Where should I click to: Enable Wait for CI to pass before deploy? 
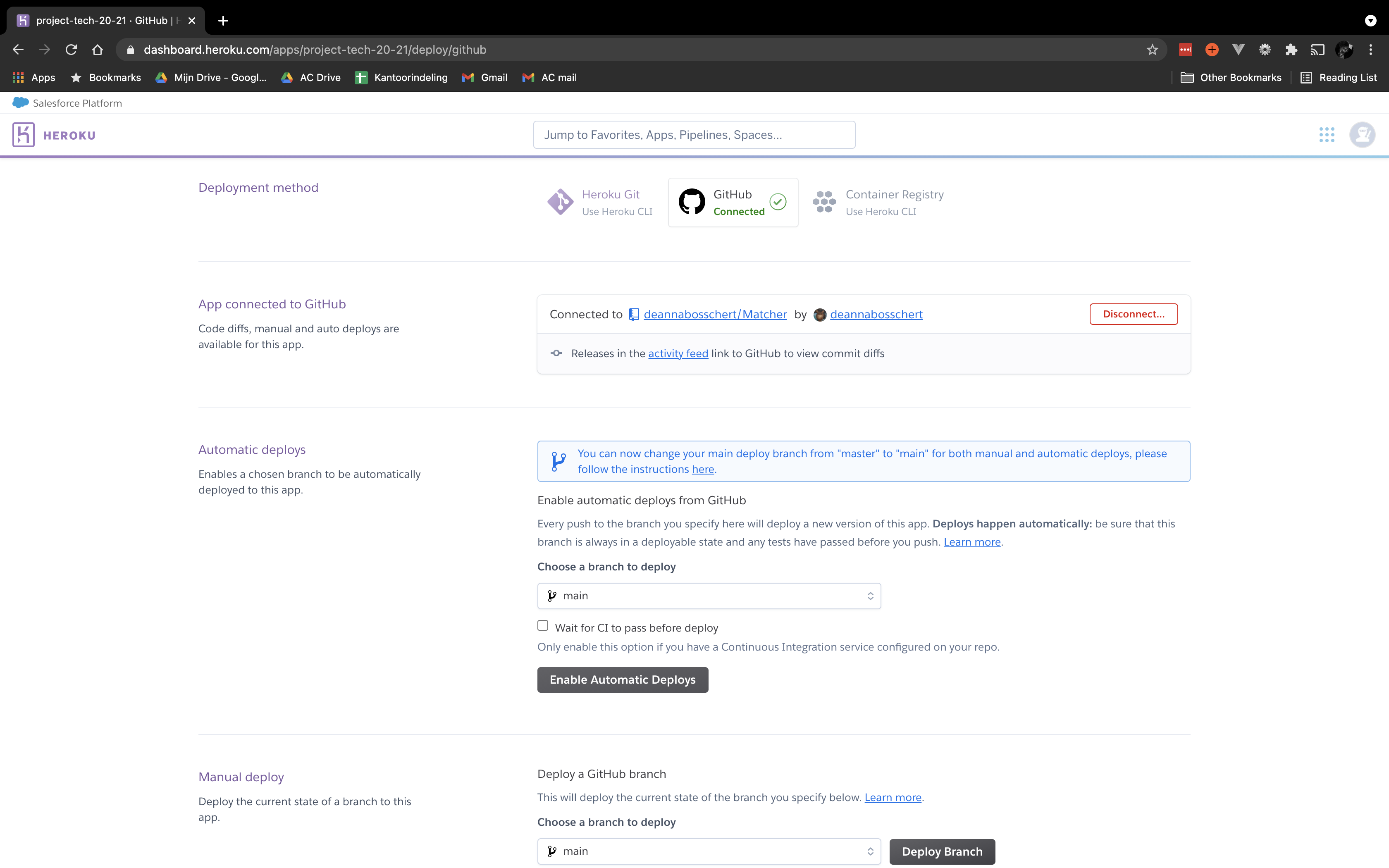pos(542,625)
